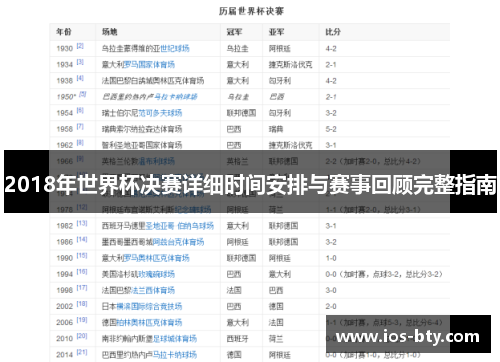Open the 法兰西体育场 link

153,290
